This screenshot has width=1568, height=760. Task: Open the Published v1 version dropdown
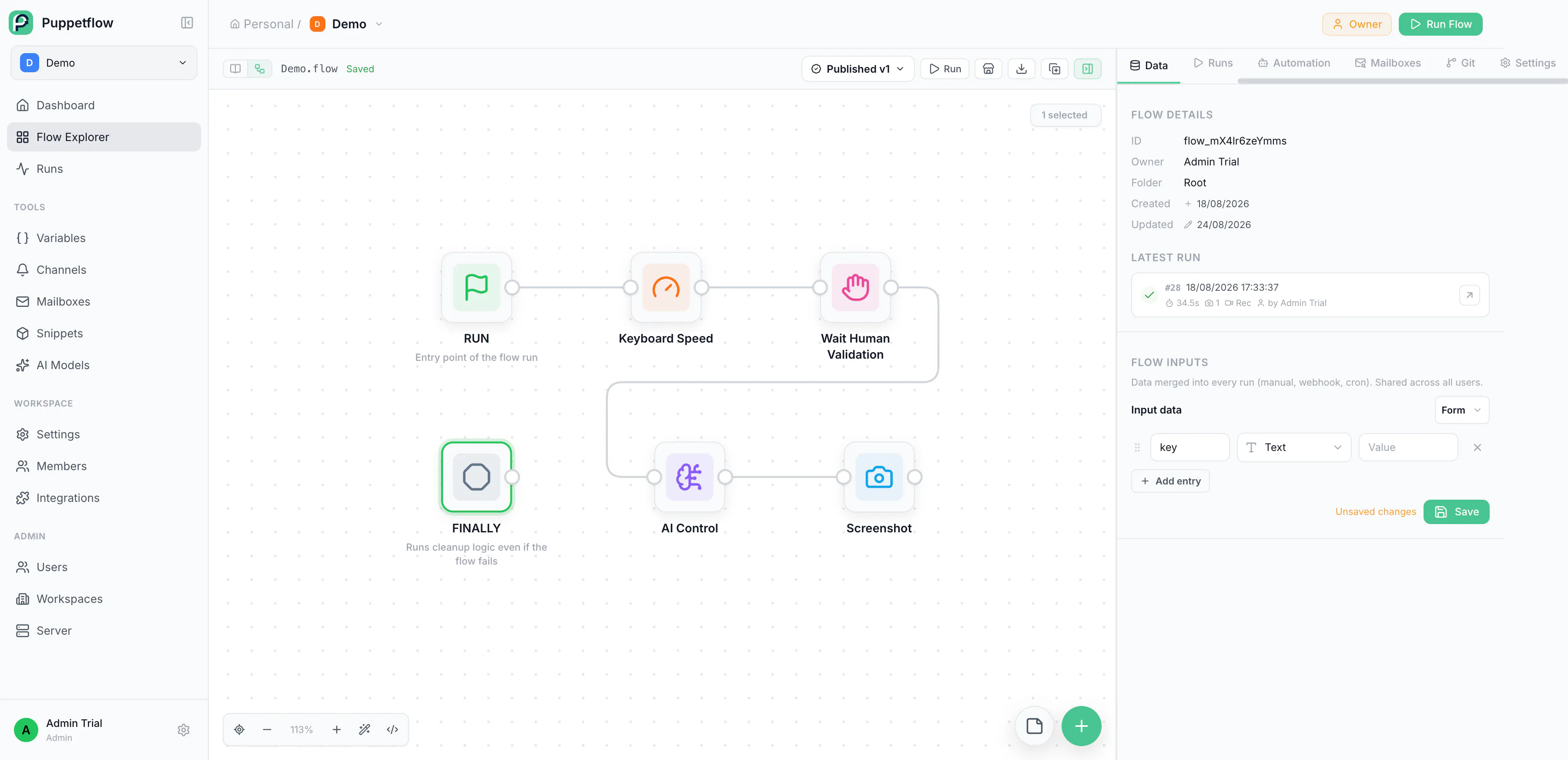(857, 69)
